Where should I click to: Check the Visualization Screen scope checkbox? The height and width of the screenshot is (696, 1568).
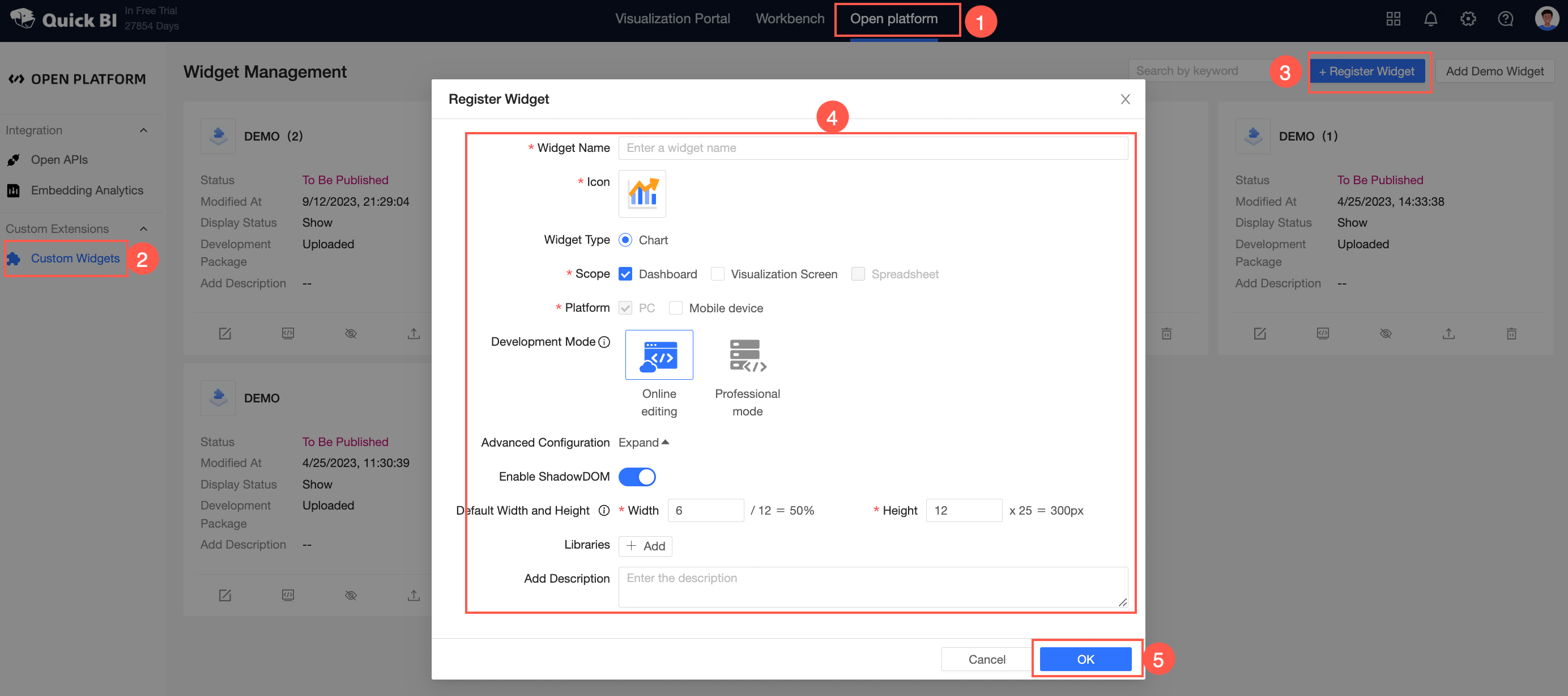(718, 274)
